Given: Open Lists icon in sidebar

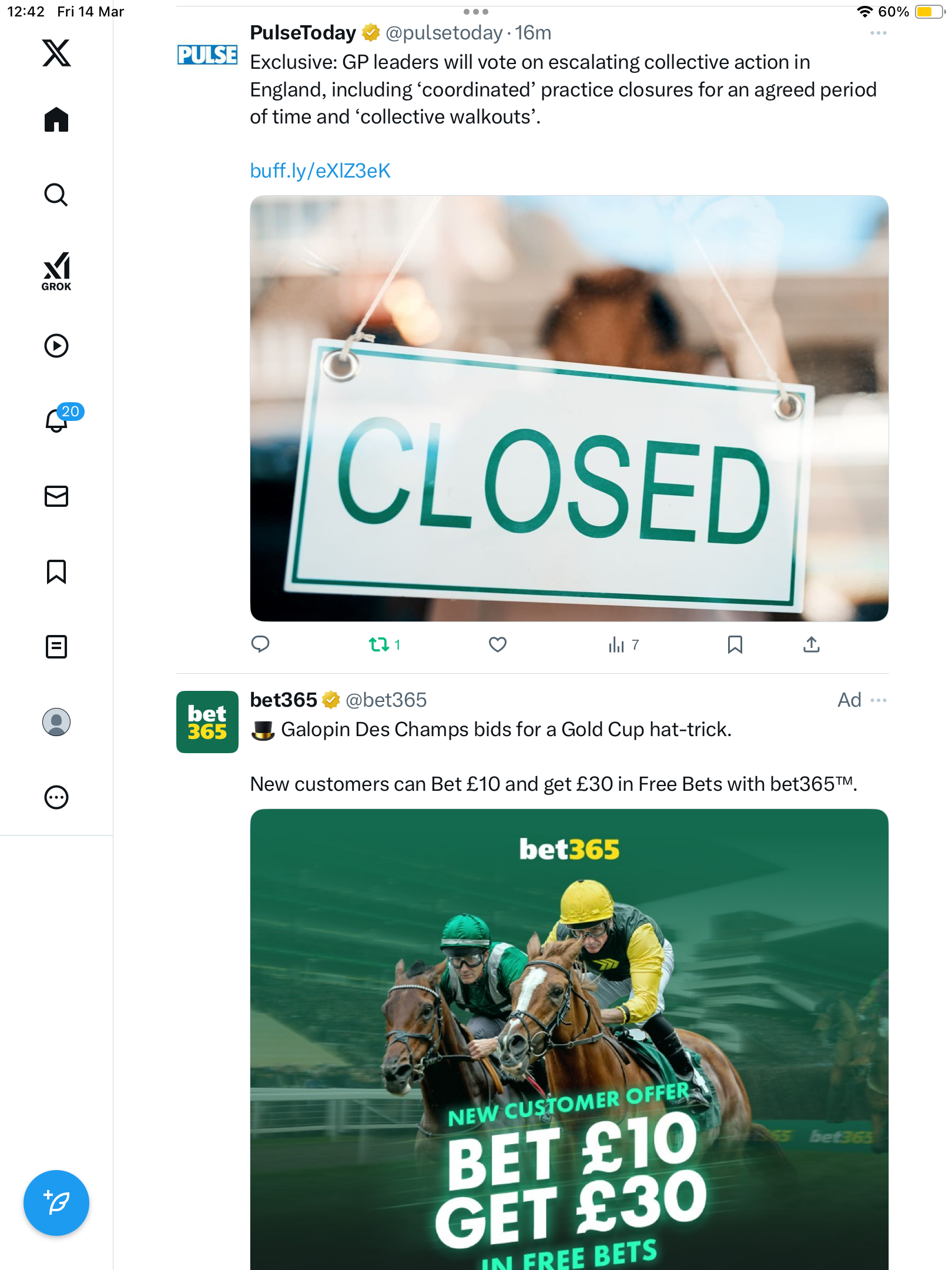Looking at the screenshot, I should point(56,647).
